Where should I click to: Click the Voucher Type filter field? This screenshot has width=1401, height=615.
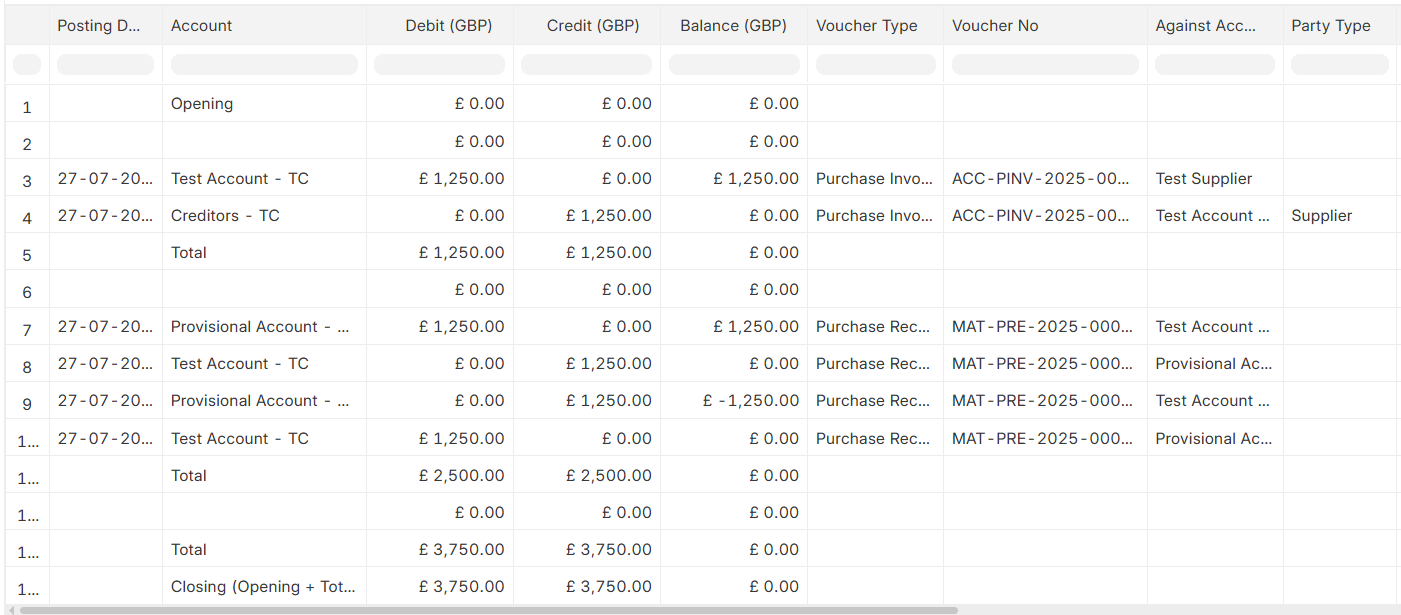(875, 65)
